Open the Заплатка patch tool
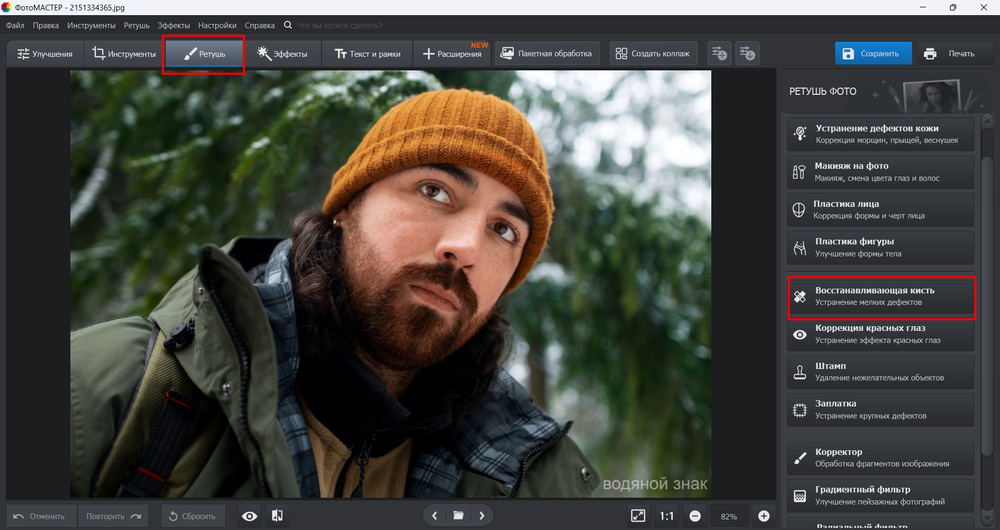 click(x=881, y=409)
